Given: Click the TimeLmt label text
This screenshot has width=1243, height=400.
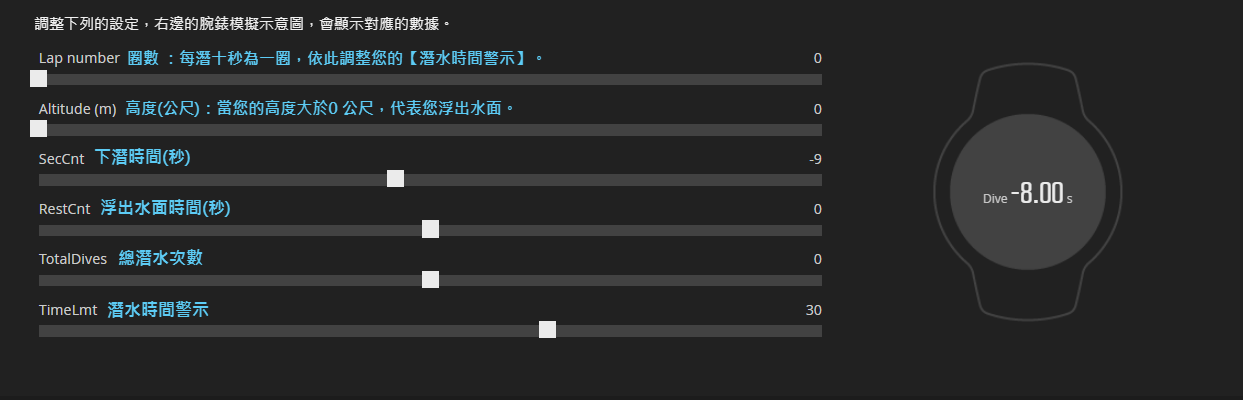Looking at the screenshot, I should point(68,310).
